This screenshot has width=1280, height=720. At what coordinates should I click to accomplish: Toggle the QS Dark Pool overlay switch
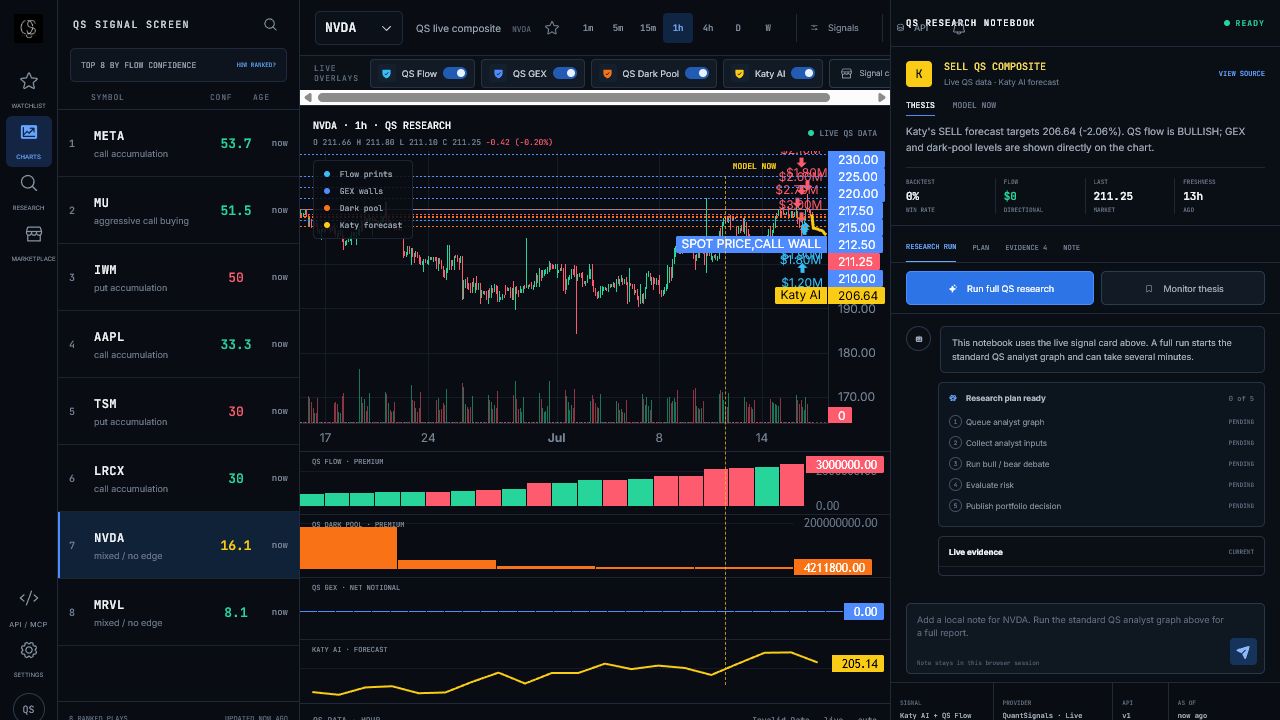click(697, 73)
